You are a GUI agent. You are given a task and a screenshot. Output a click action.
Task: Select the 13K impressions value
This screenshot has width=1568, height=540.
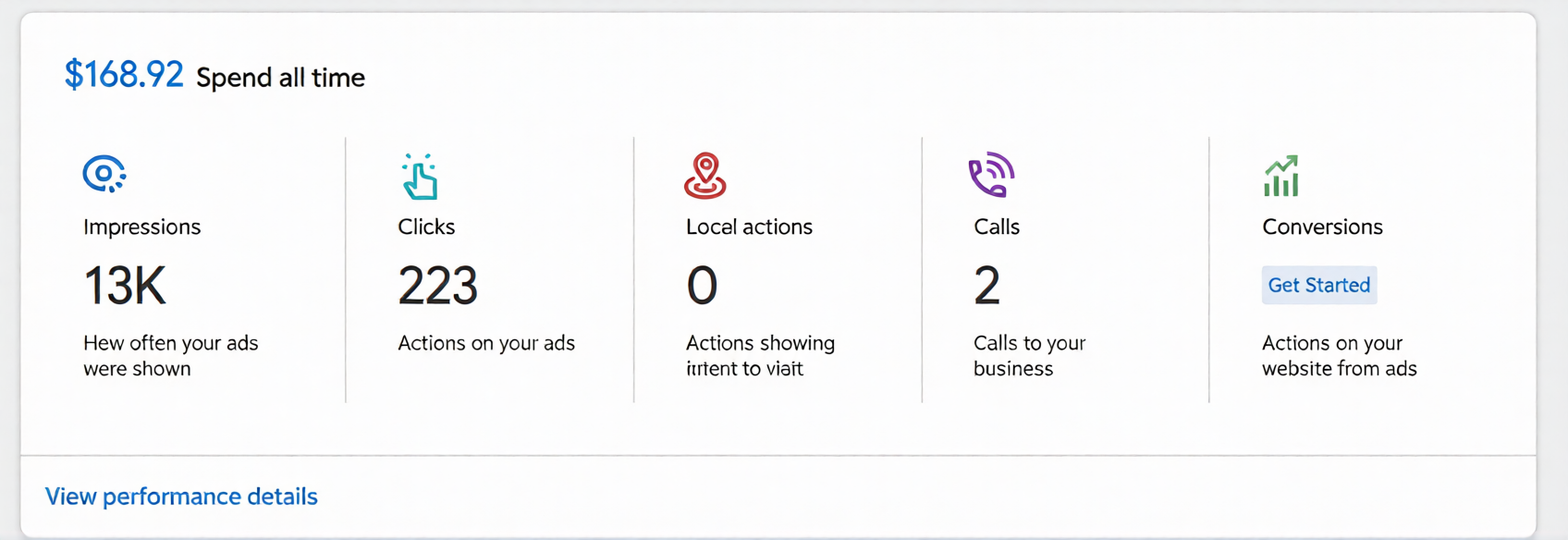pos(124,286)
